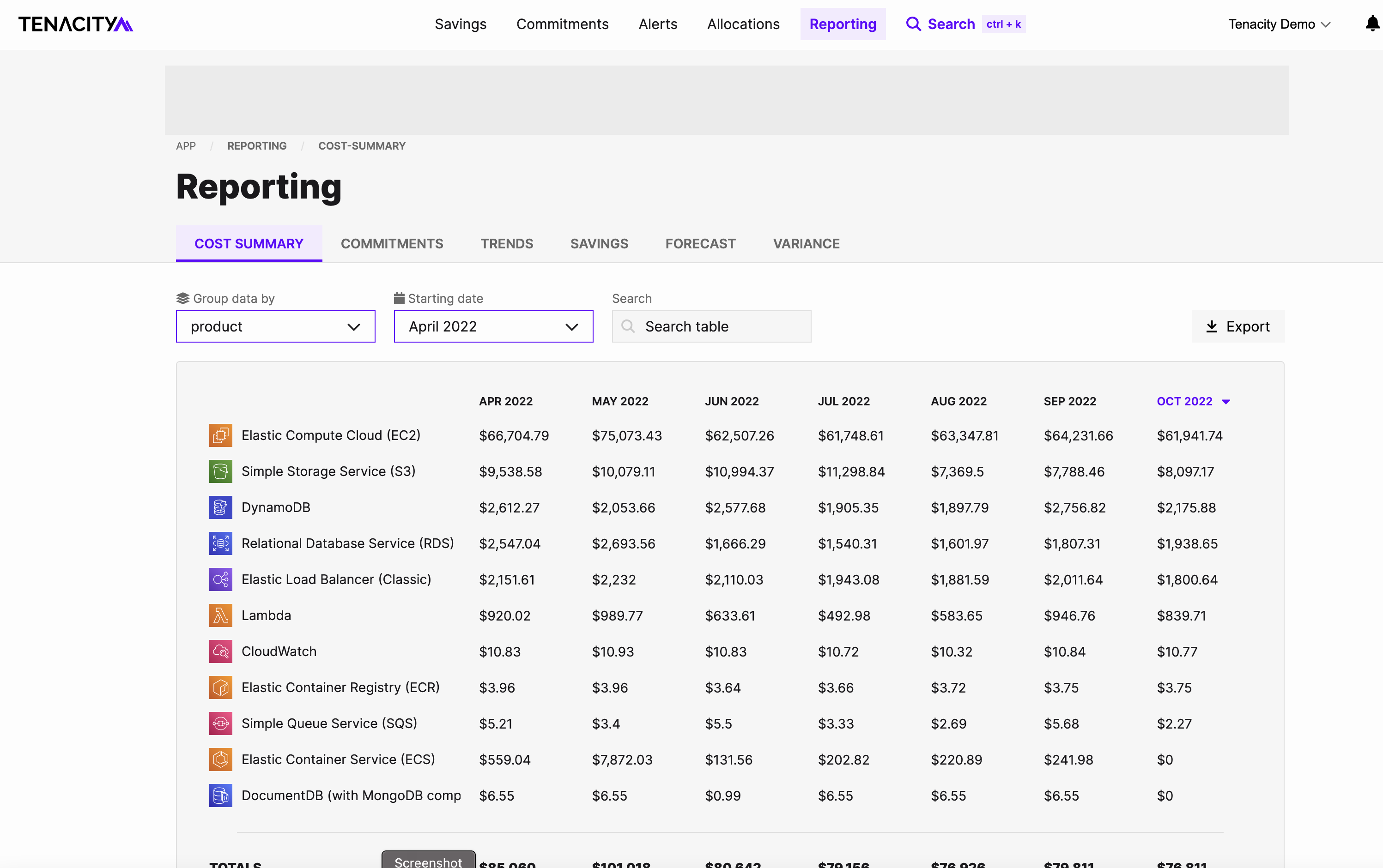The image size is (1383, 868).
Task: Open Commitments in the top navigation
Action: pyautogui.click(x=562, y=24)
